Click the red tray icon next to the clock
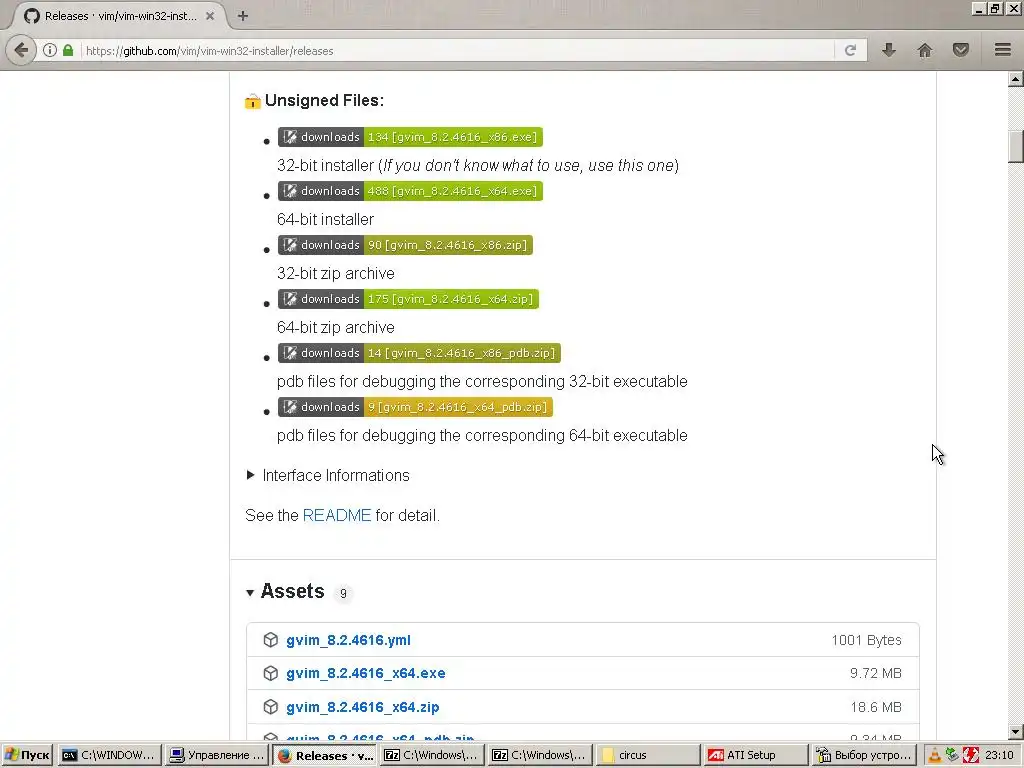1024x768 pixels. pyautogui.click(x=970, y=755)
